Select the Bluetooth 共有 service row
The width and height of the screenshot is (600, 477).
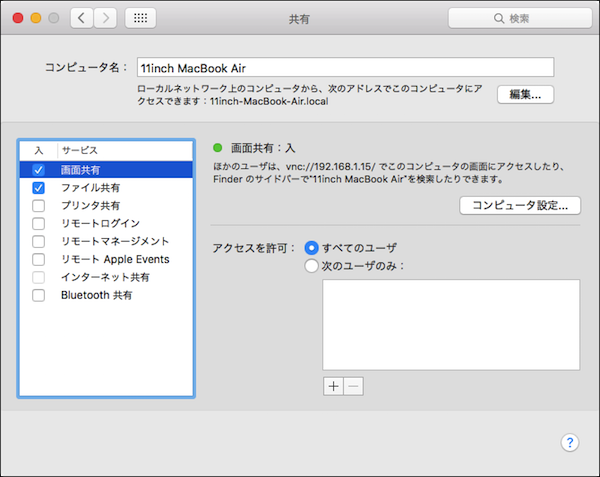click(106, 295)
